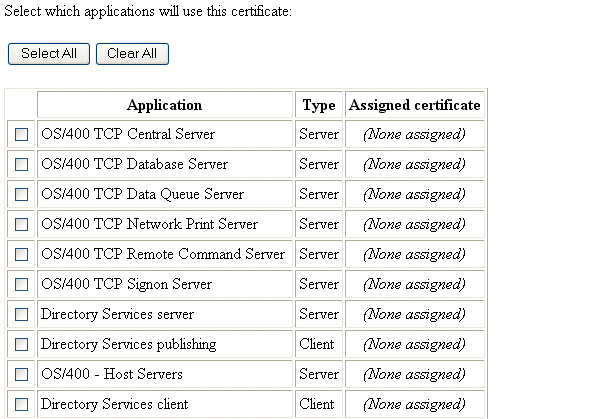Viewport: 594px width, 419px height.
Task: Click the Directory Services publishing application name
Action: coord(128,344)
